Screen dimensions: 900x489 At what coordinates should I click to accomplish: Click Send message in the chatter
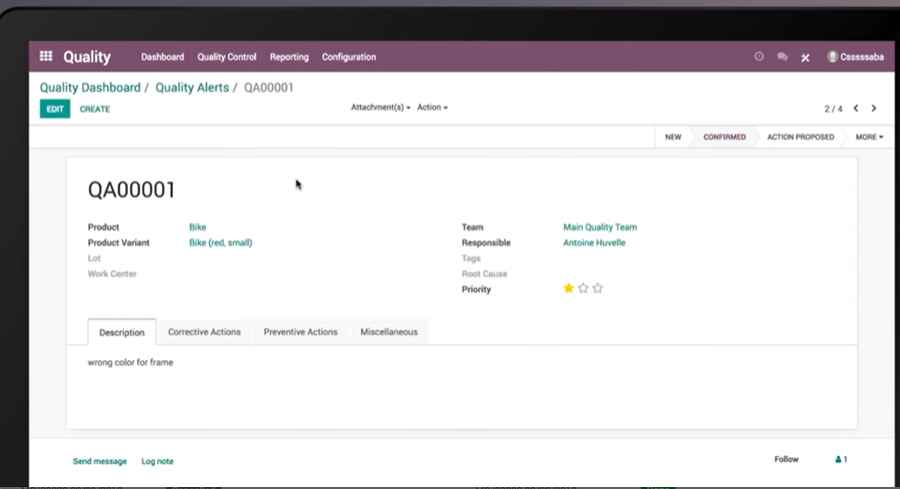(100, 461)
